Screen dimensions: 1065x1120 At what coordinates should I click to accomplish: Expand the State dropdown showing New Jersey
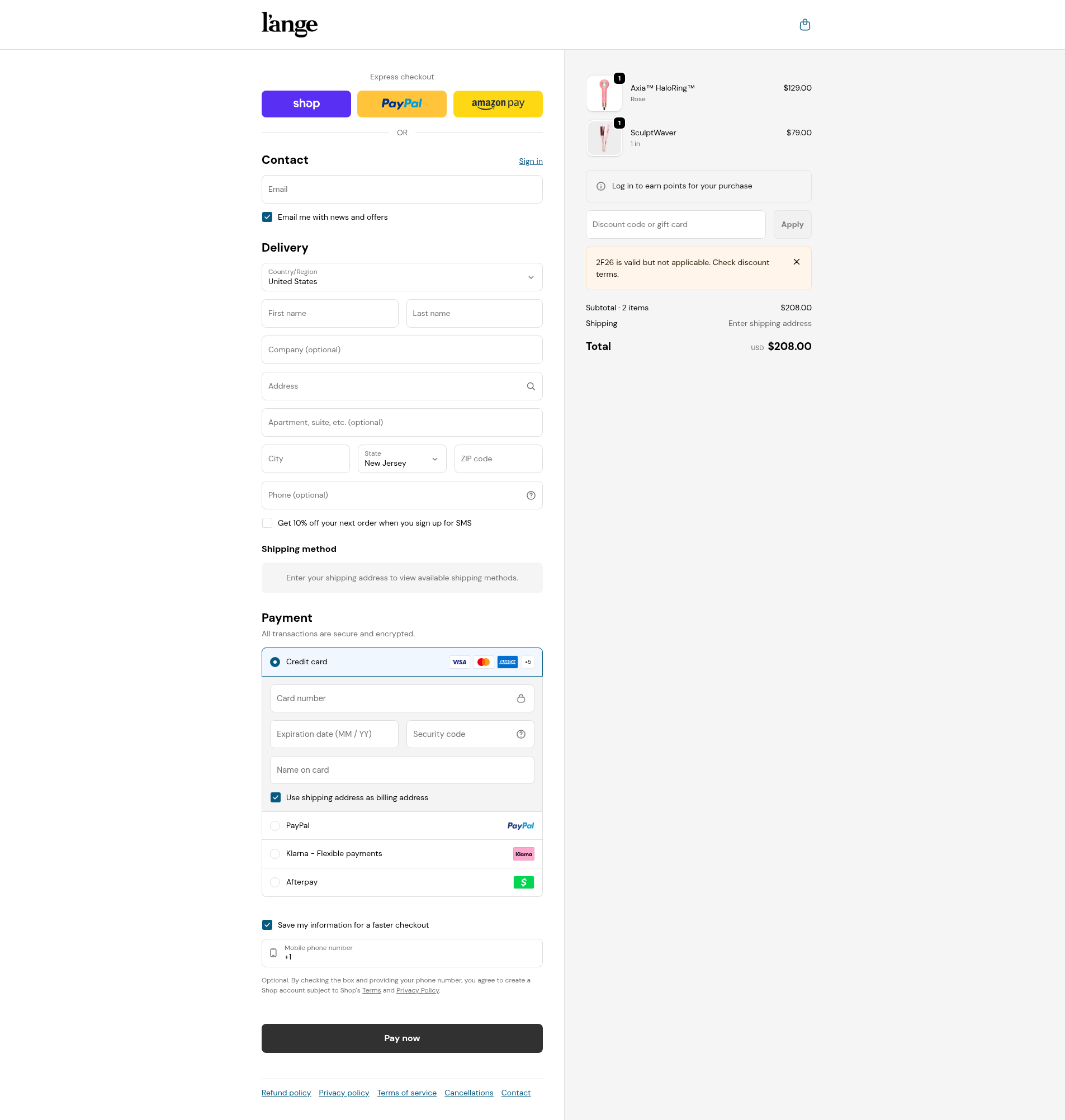pyautogui.click(x=401, y=459)
